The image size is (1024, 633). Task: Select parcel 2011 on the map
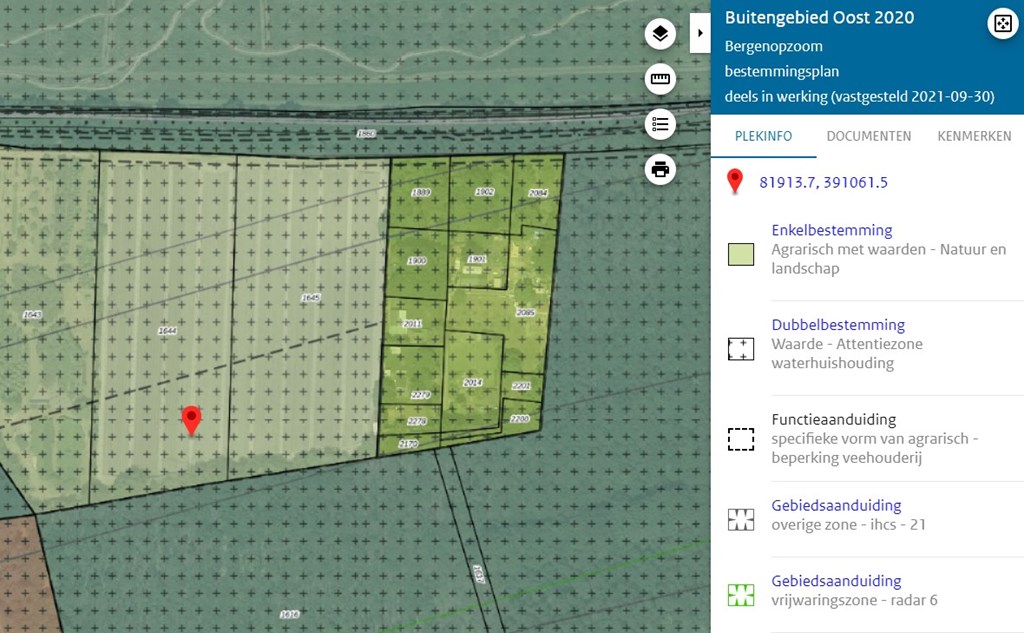click(412, 324)
